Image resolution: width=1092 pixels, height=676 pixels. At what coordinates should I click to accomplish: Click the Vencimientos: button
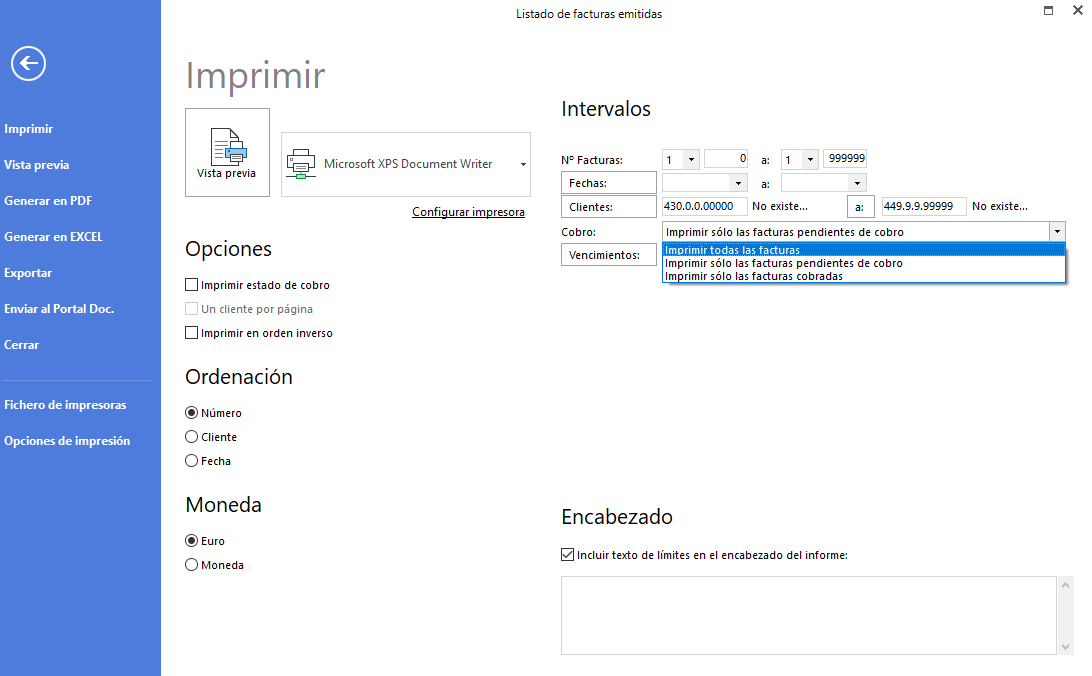pyautogui.click(x=609, y=255)
